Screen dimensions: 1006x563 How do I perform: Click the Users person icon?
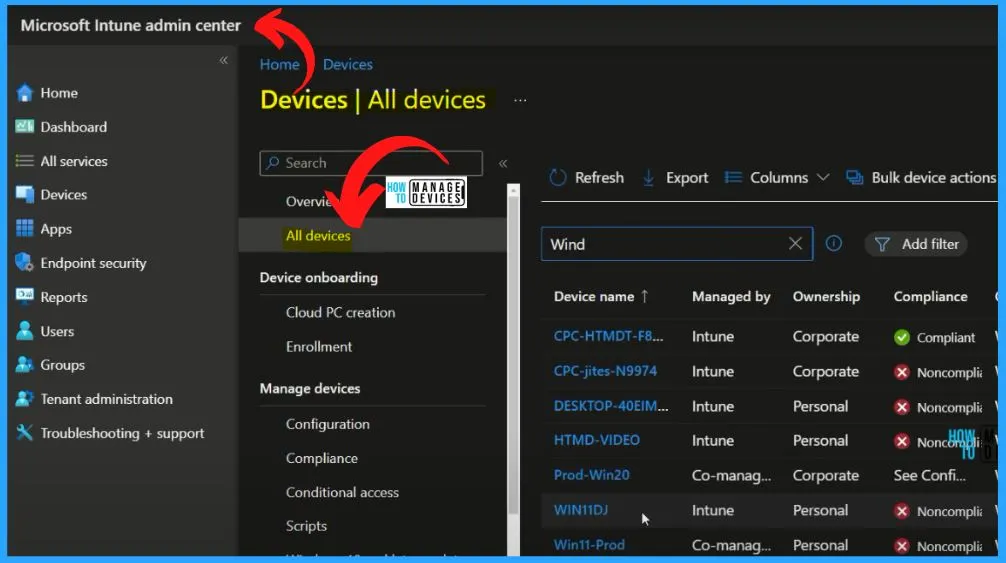click(x=24, y=331)
